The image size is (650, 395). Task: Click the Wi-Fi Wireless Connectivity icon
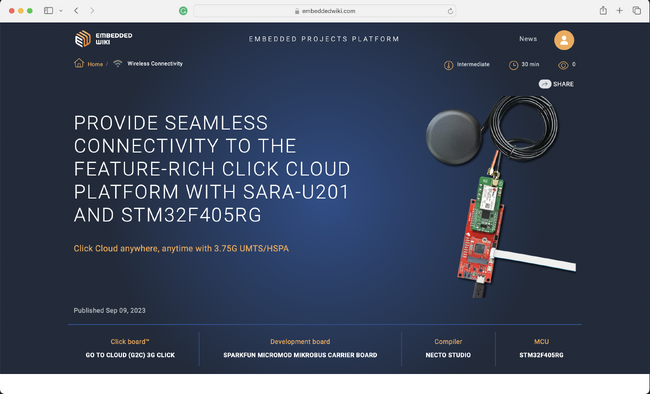point(118,63)
